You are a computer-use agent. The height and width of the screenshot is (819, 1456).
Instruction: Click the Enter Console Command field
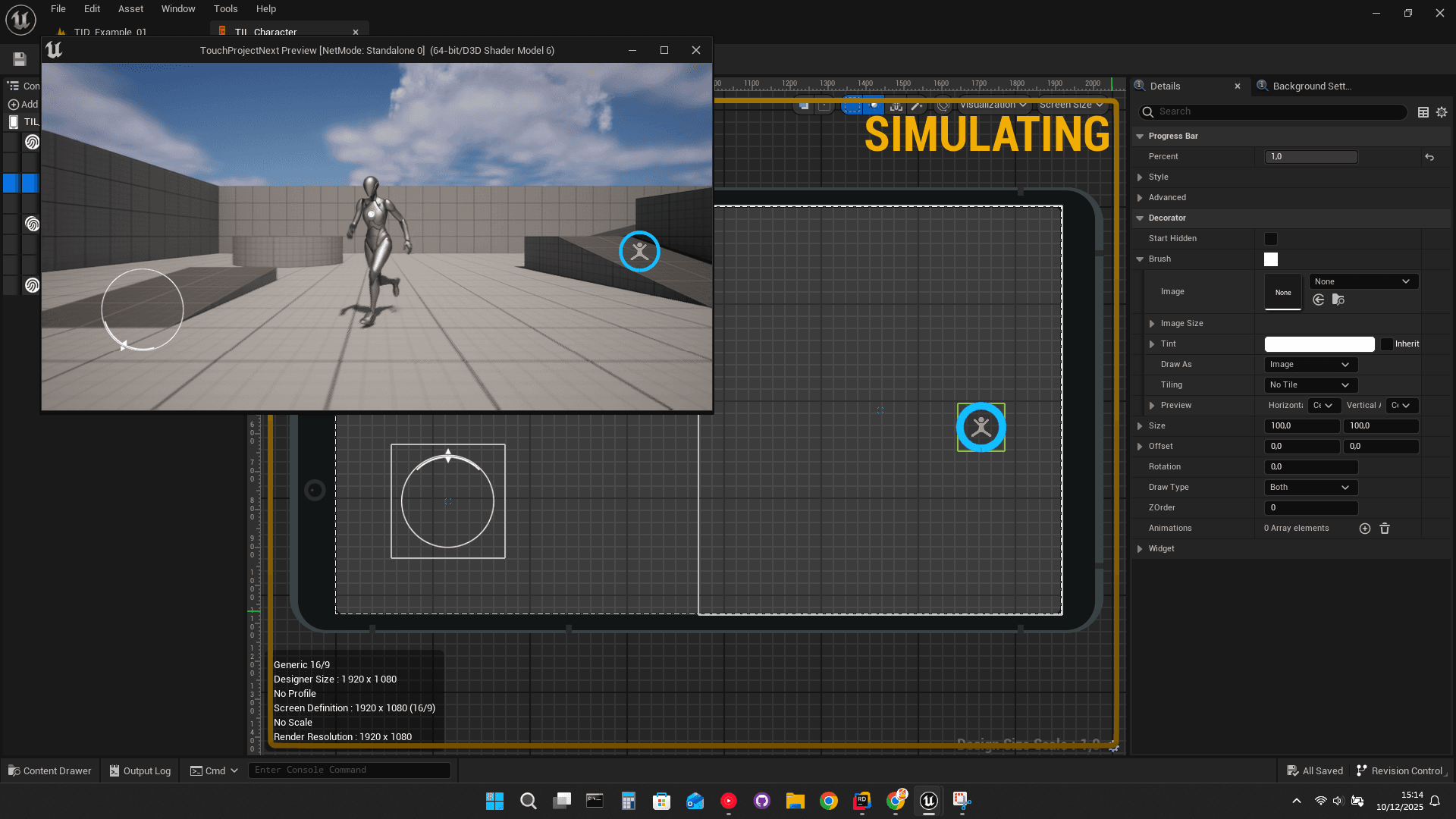[x=350, y=770]
